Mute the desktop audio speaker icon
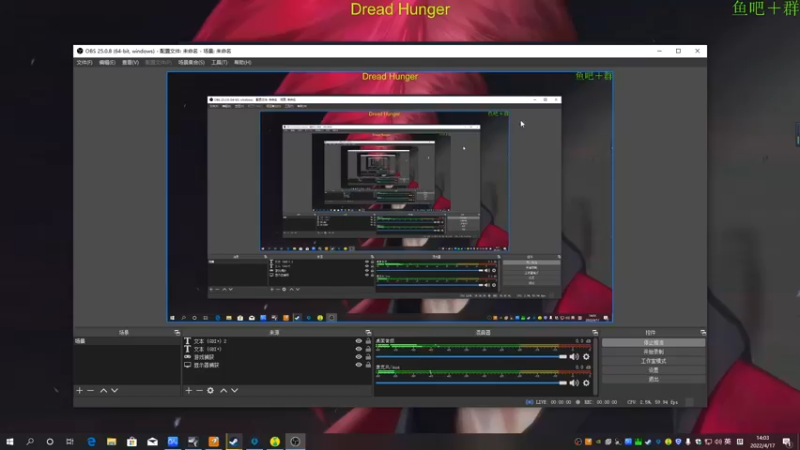This screenshot has height=450, width=800. tap(574, 357)
